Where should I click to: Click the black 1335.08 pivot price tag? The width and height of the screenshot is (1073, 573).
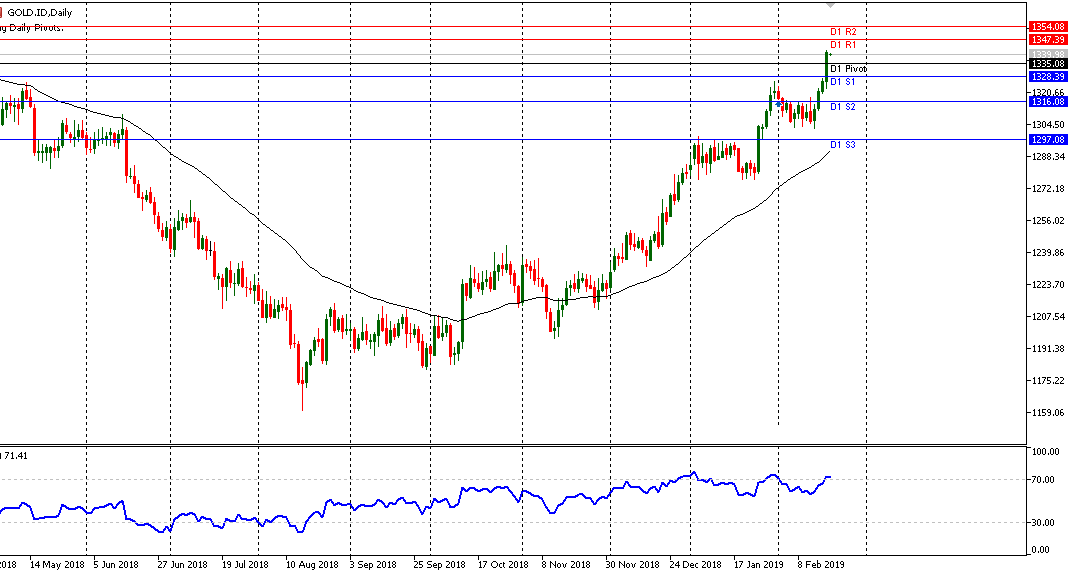[1048, 64]
